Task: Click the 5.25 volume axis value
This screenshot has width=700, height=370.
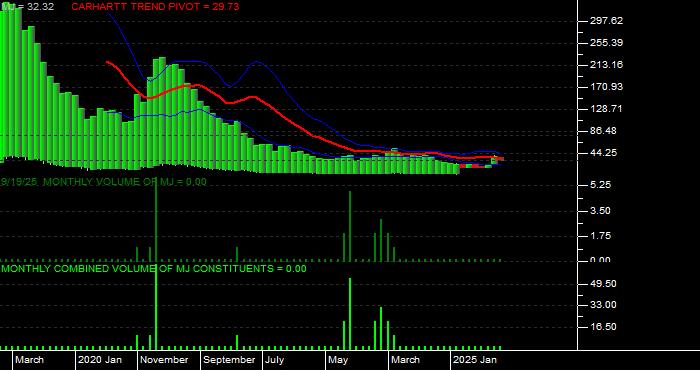Action: (600, 184)
